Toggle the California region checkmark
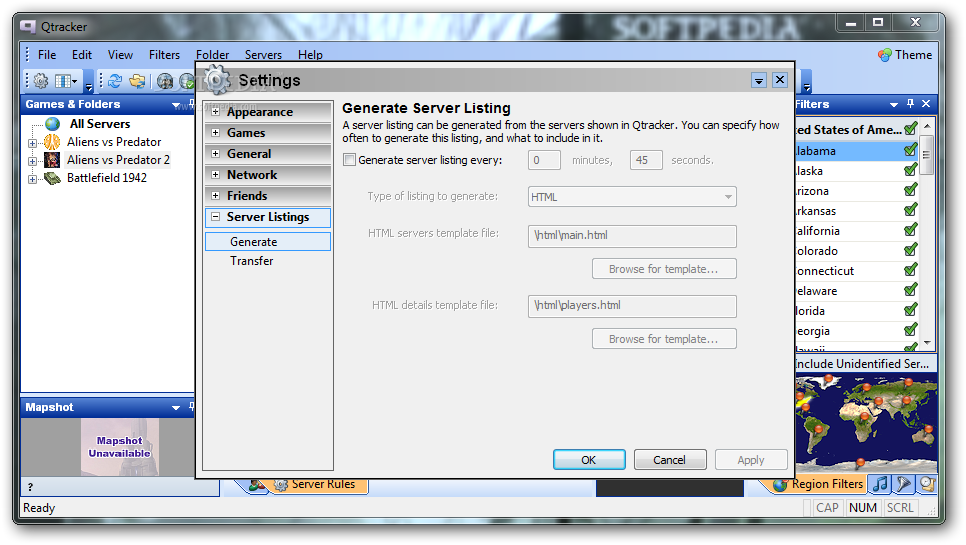Image resolution: width=966 pixels, height=545 pixels. click(x=911, y=230)
